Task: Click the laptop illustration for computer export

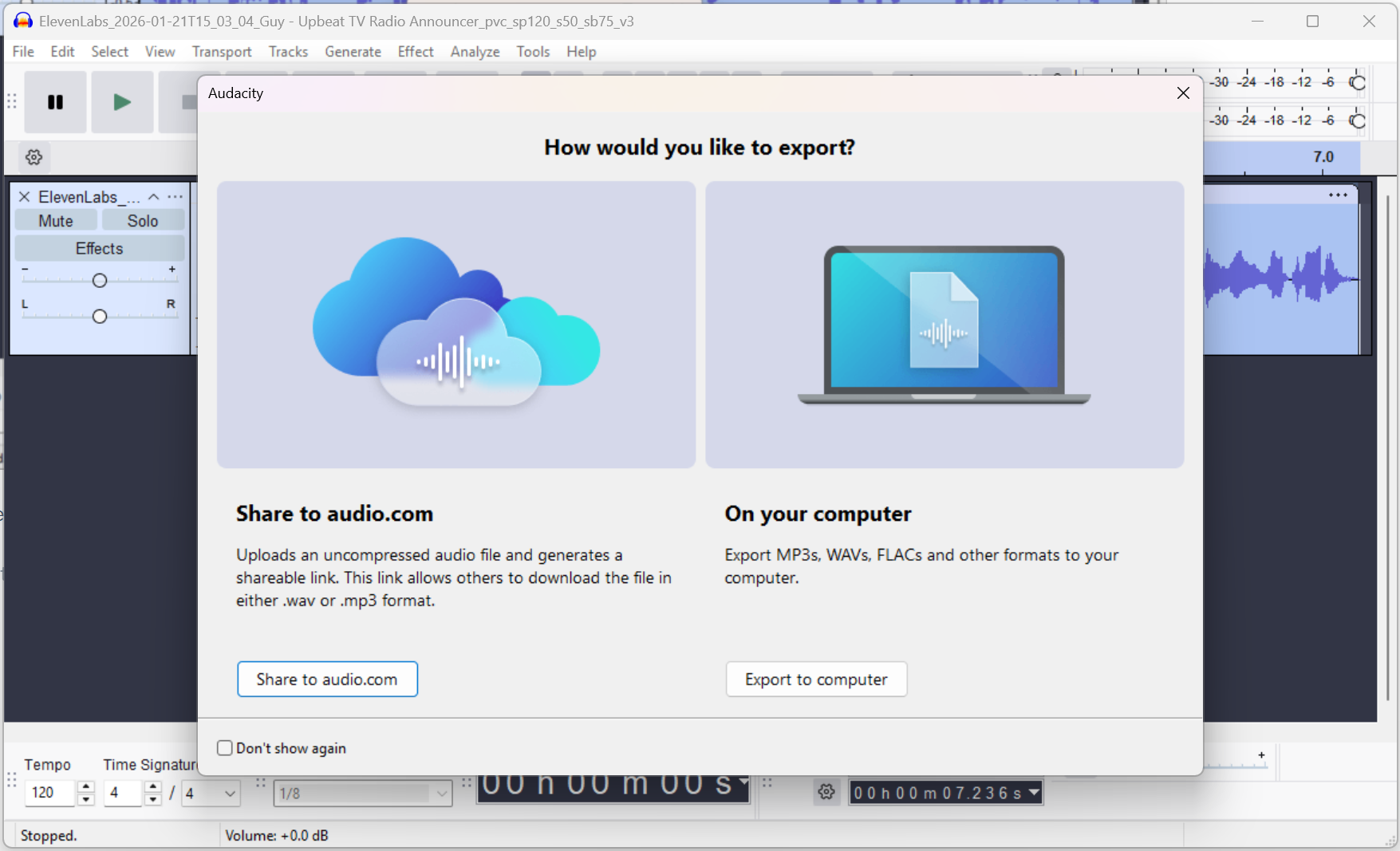Action: 944,324
